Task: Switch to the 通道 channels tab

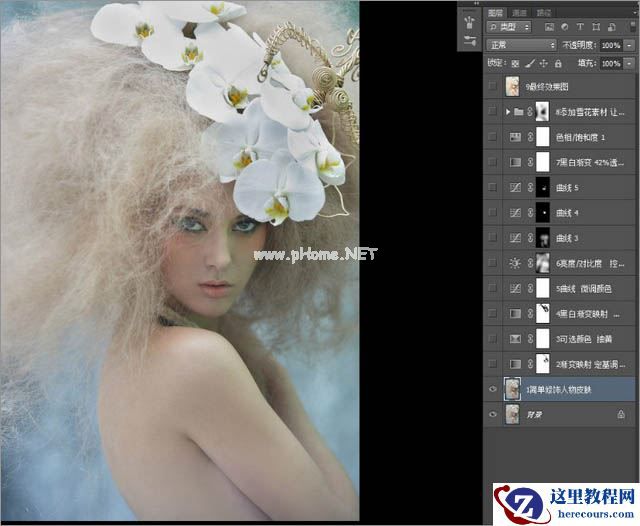Action: [519, 13]
